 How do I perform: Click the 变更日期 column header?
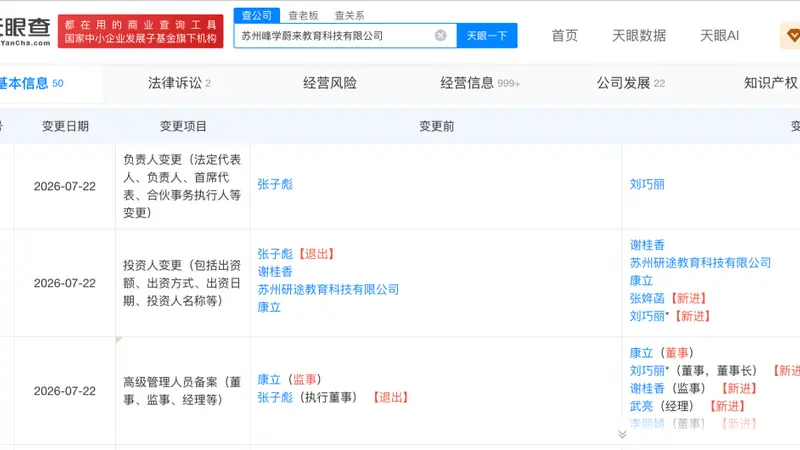(x=65, y=126)
